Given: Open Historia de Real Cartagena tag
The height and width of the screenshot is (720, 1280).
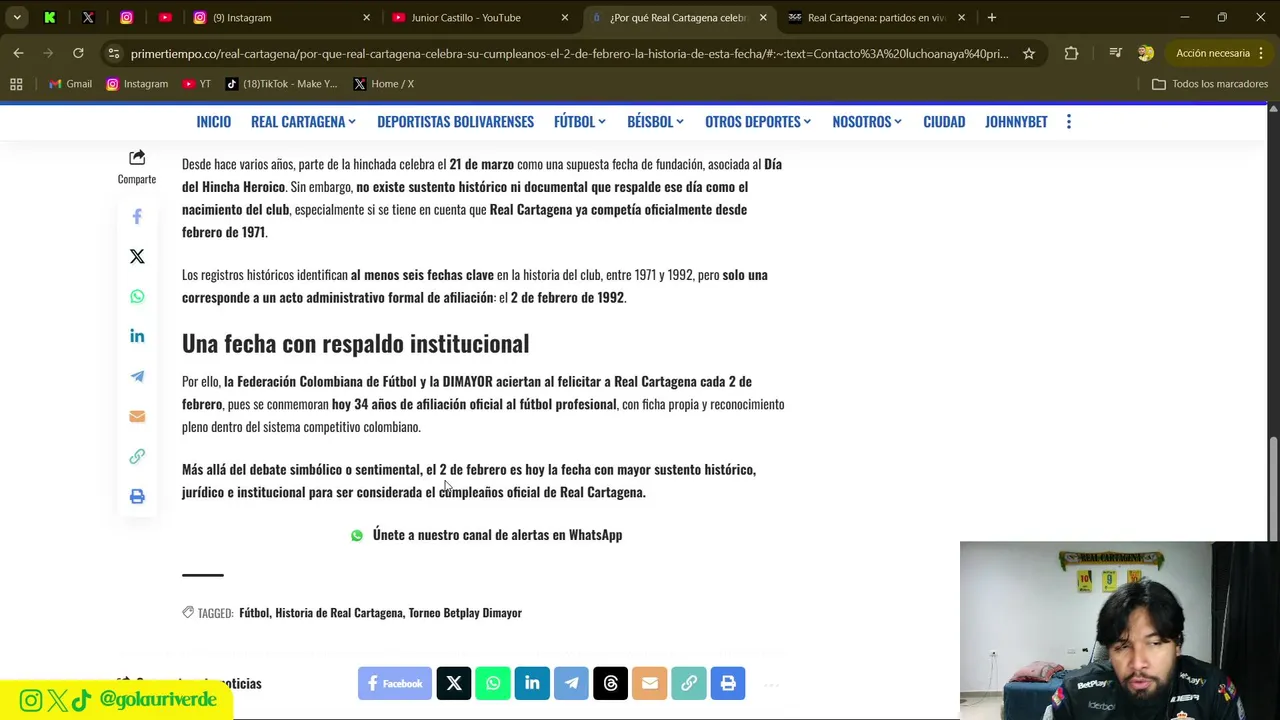Looking at the screenshot, I should (x=339, y=613).
